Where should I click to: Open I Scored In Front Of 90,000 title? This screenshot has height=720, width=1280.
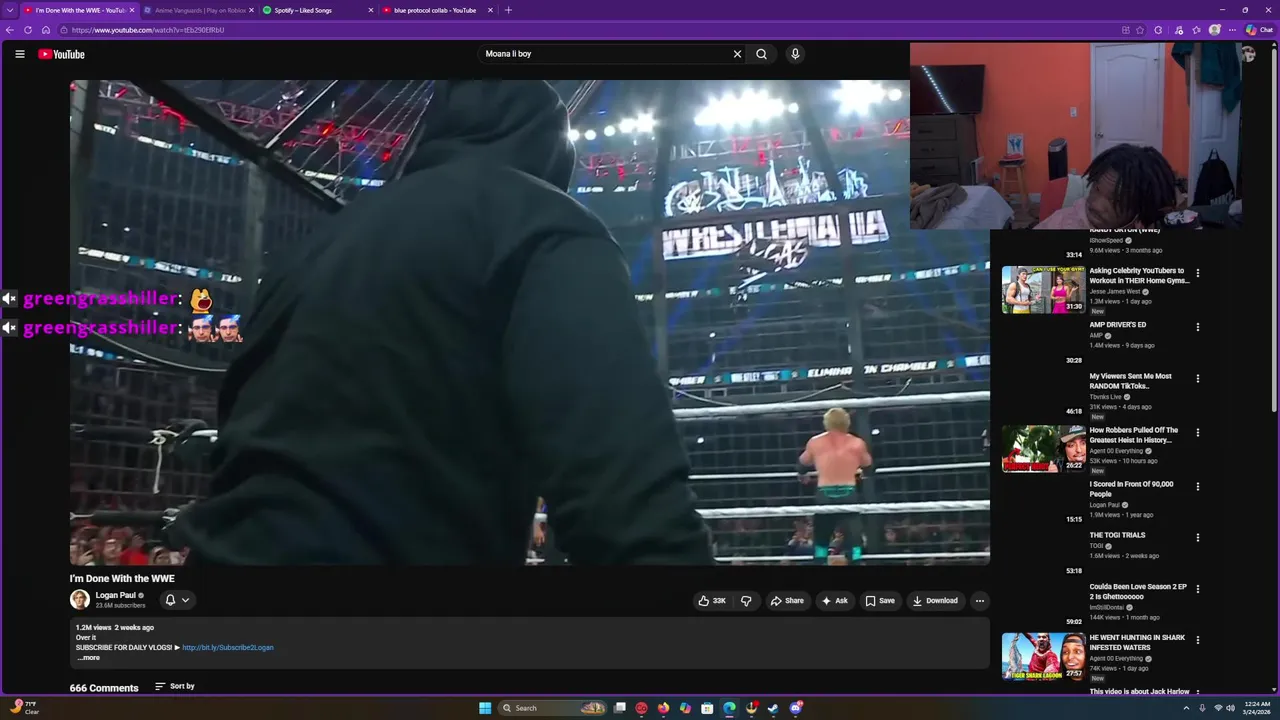tap(1131, 489)
